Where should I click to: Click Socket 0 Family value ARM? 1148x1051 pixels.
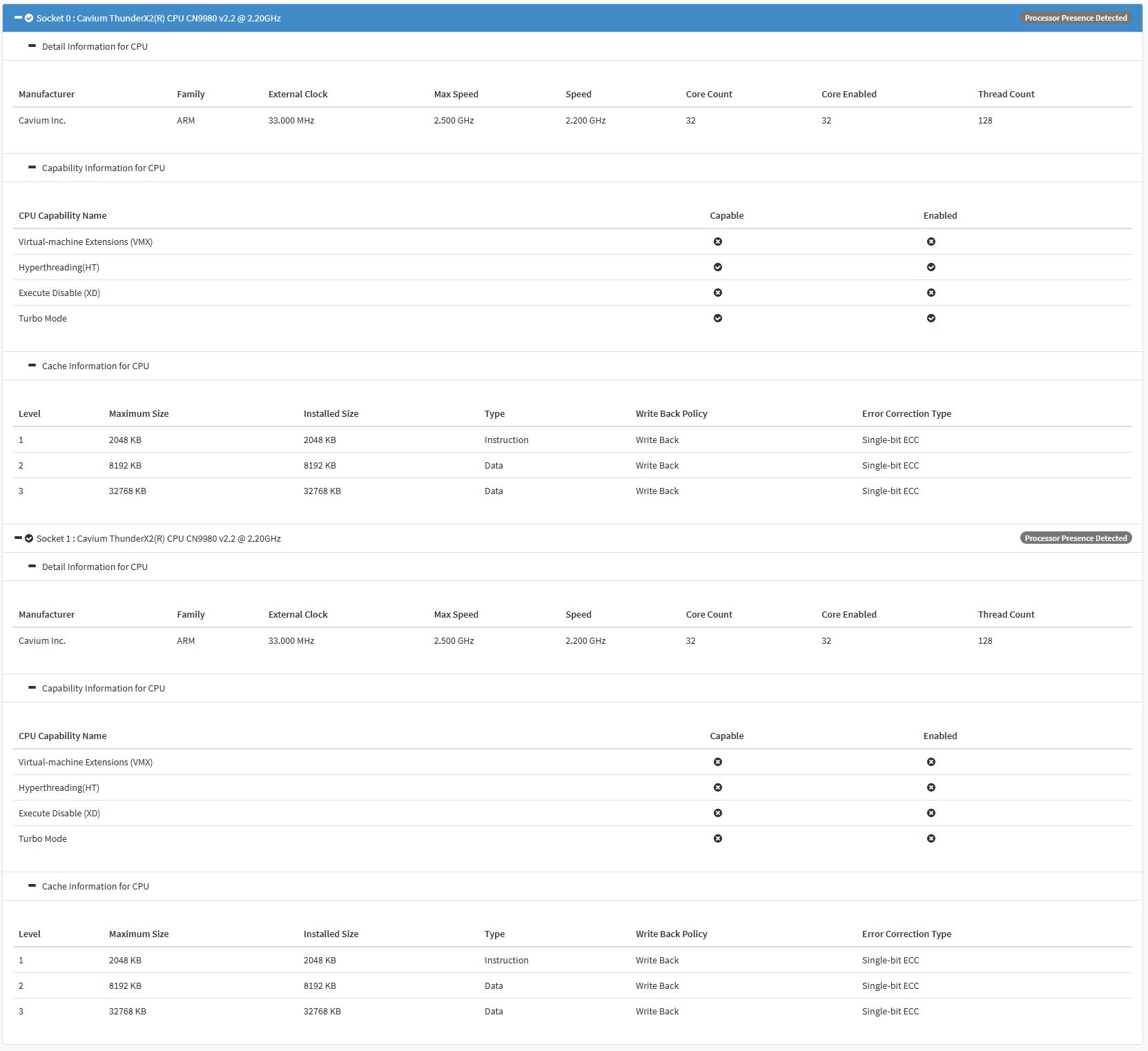coord(186,121)
